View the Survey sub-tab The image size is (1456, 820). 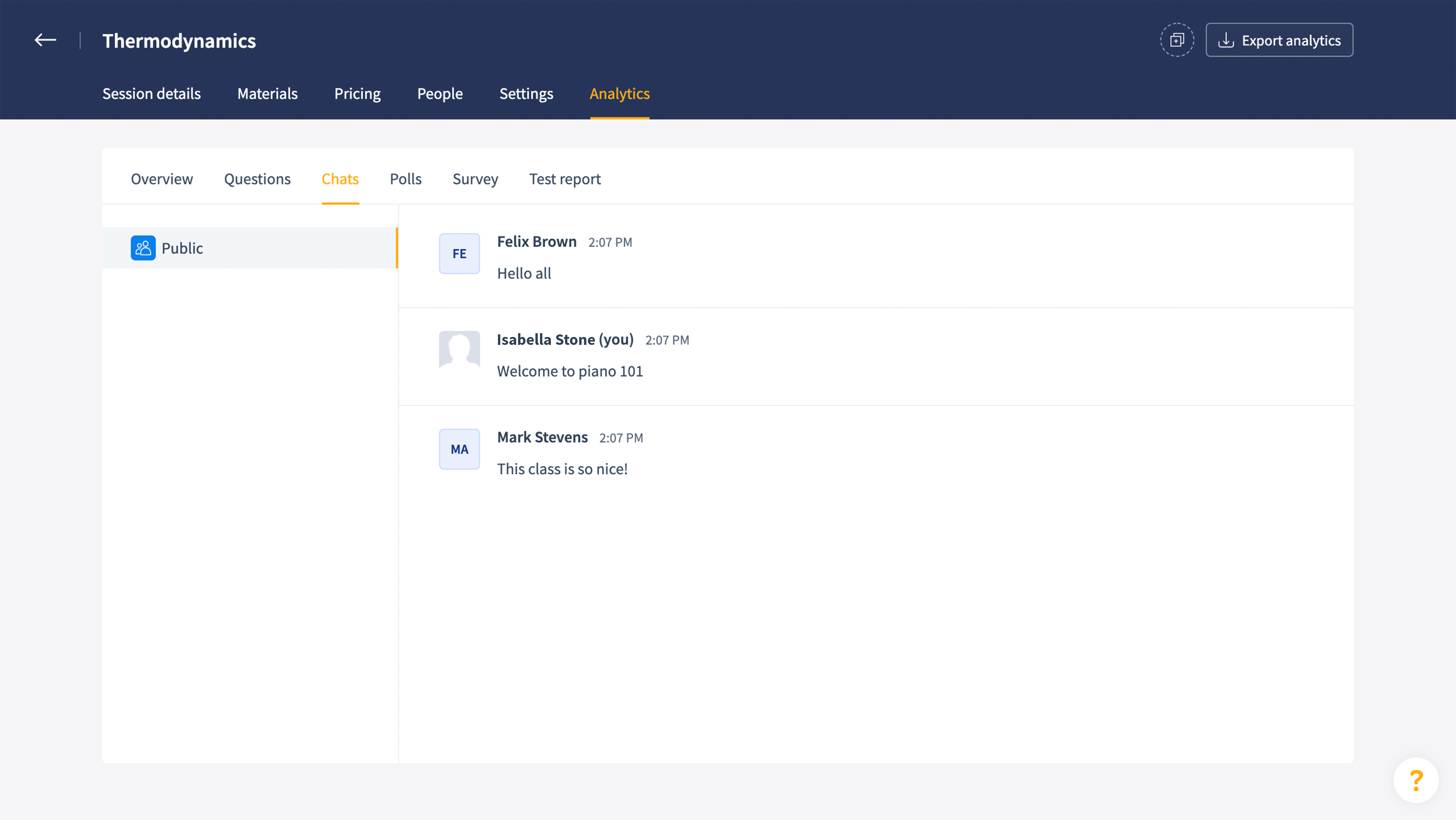(x=475, y=179)
